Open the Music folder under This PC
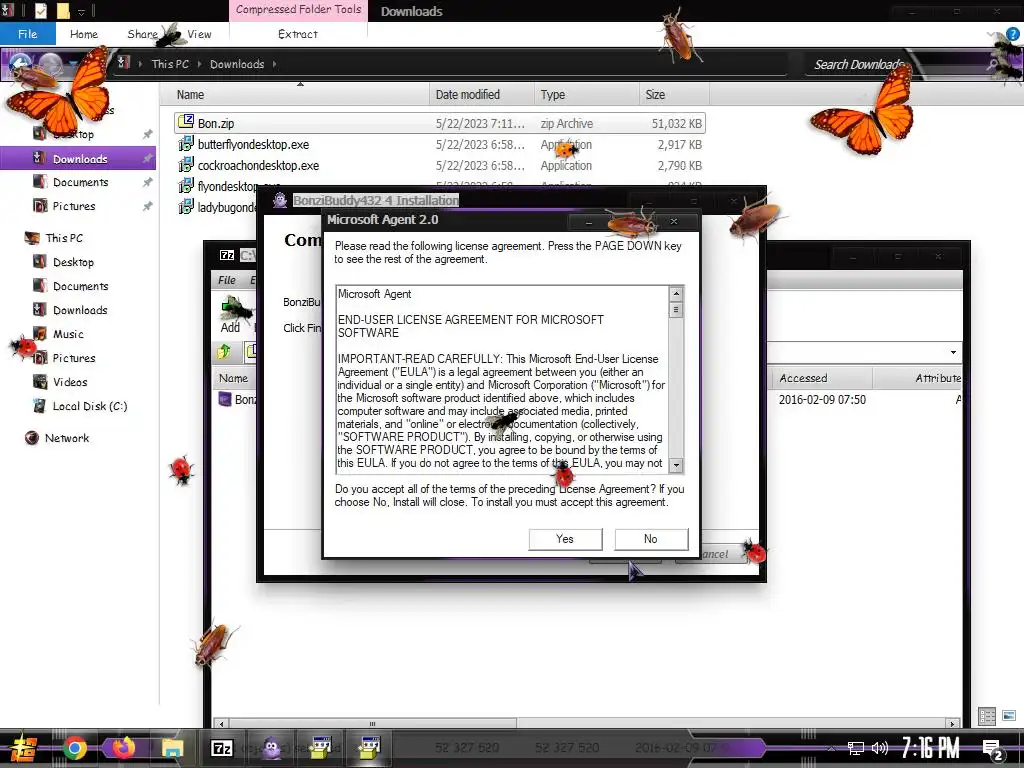Screen dimensions: 1024x768 click(68, 334)
